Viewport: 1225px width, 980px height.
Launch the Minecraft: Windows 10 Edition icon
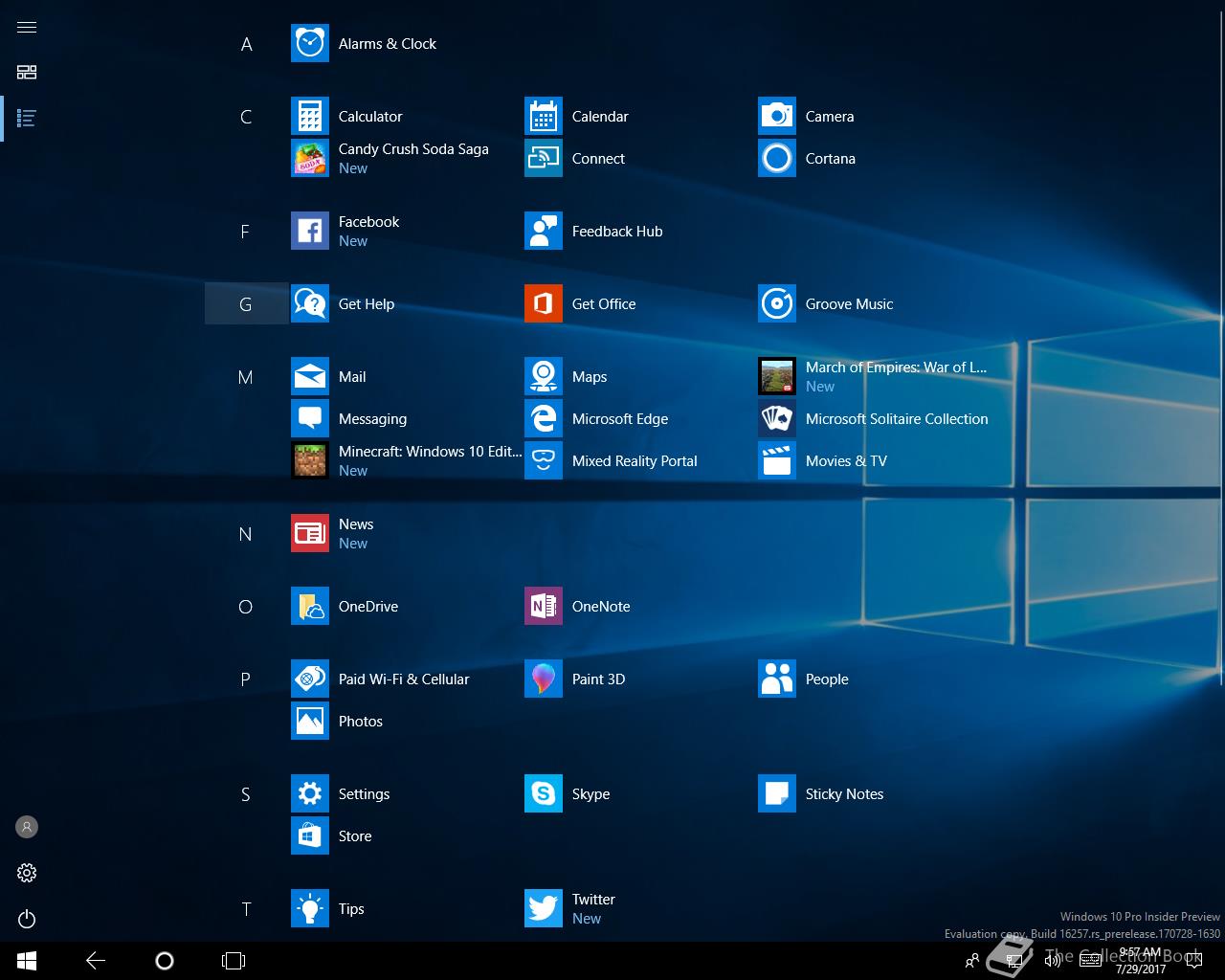[x=310, y=461]
